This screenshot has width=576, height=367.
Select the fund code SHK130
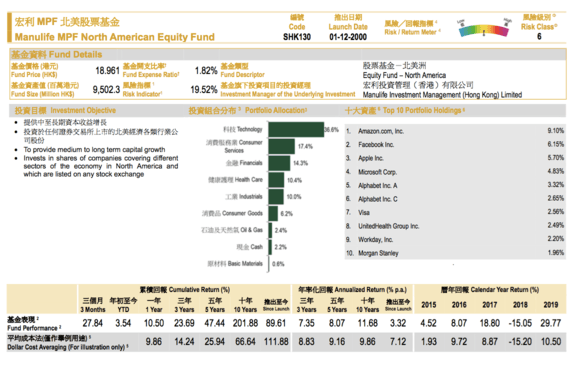coord(297,37)
